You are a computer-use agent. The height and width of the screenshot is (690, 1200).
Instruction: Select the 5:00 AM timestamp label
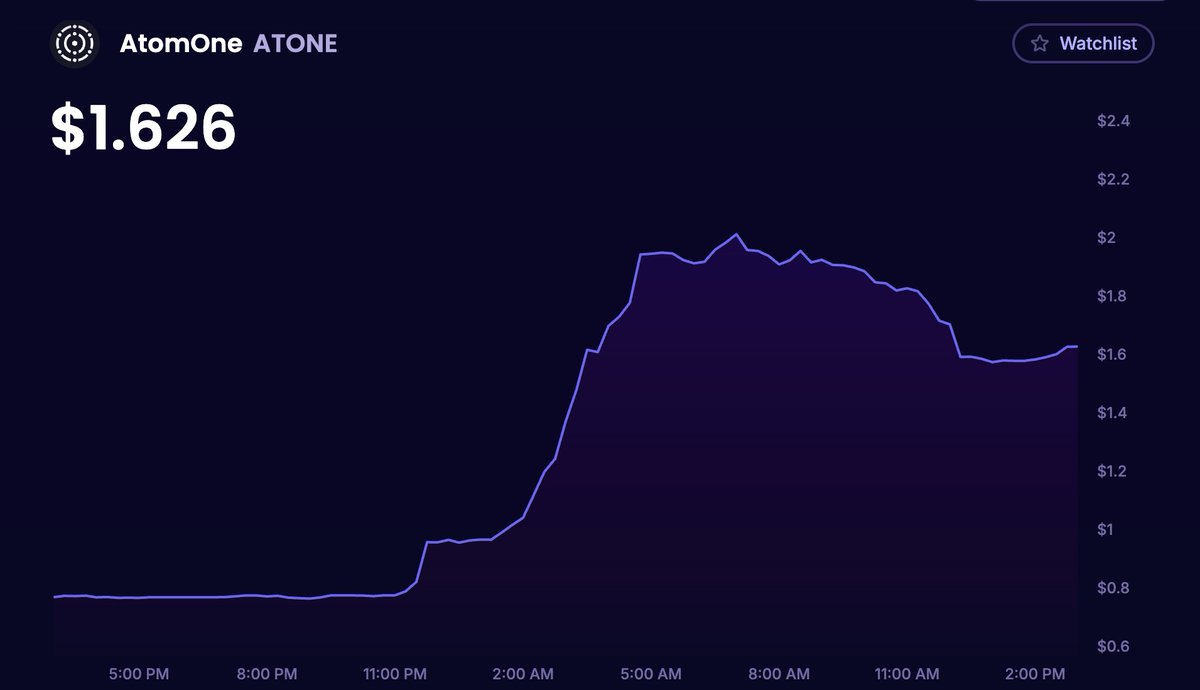[x=650, y=674]
